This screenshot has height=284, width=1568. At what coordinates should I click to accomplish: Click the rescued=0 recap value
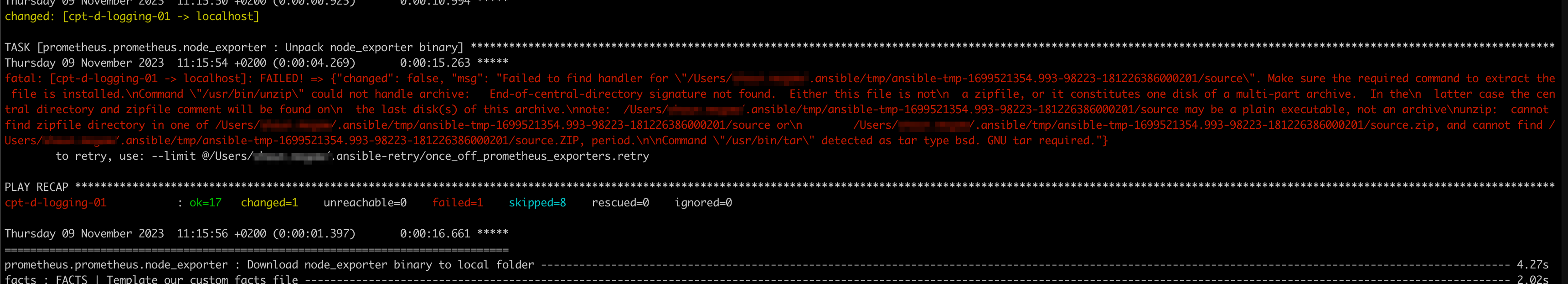click(x=620, y=202)
